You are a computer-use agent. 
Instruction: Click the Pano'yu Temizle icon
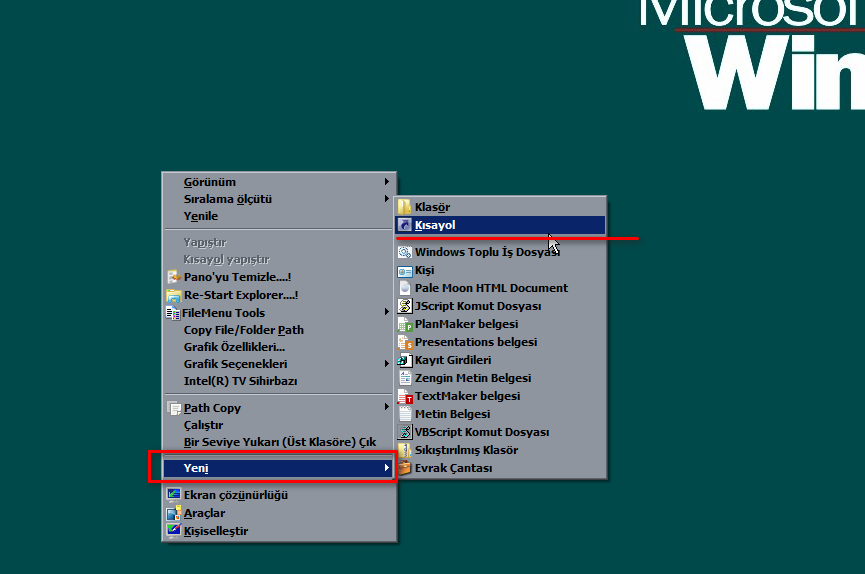(x=174, y=277)
